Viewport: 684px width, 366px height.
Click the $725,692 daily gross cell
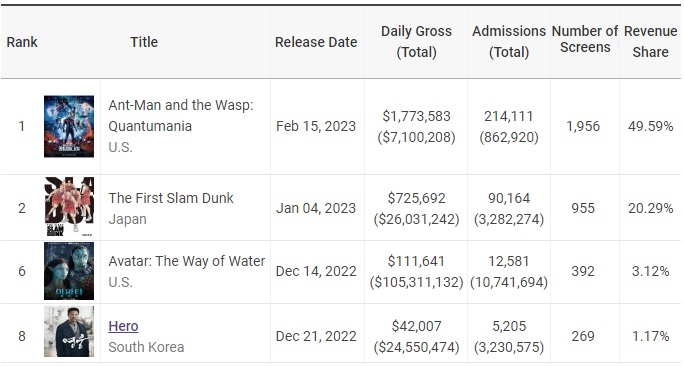[x=417, y=198]
